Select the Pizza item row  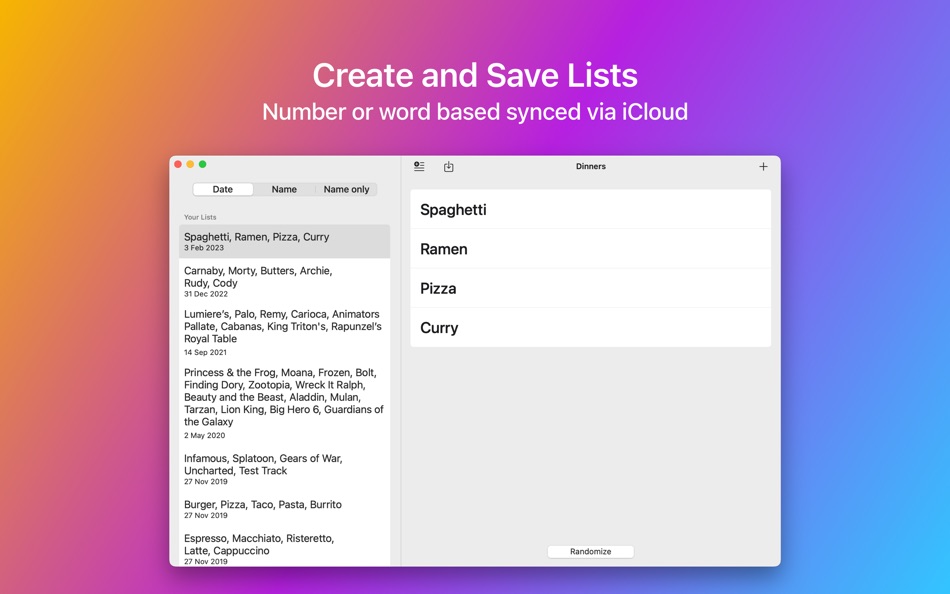tap(591, 288)
